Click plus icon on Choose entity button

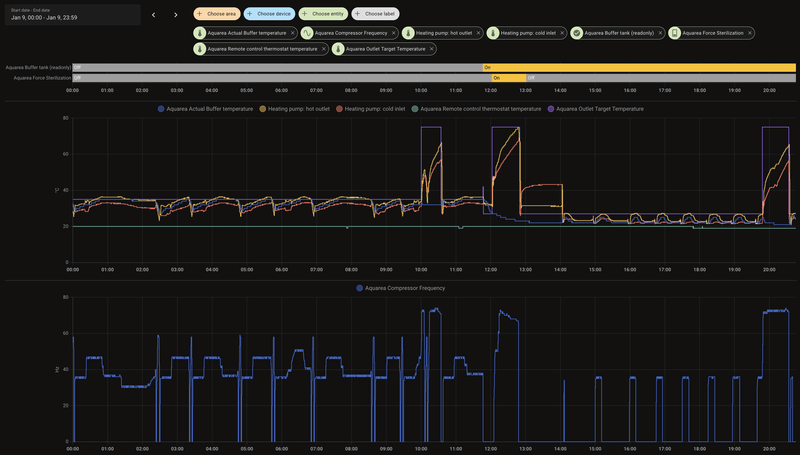pos(305,14)
